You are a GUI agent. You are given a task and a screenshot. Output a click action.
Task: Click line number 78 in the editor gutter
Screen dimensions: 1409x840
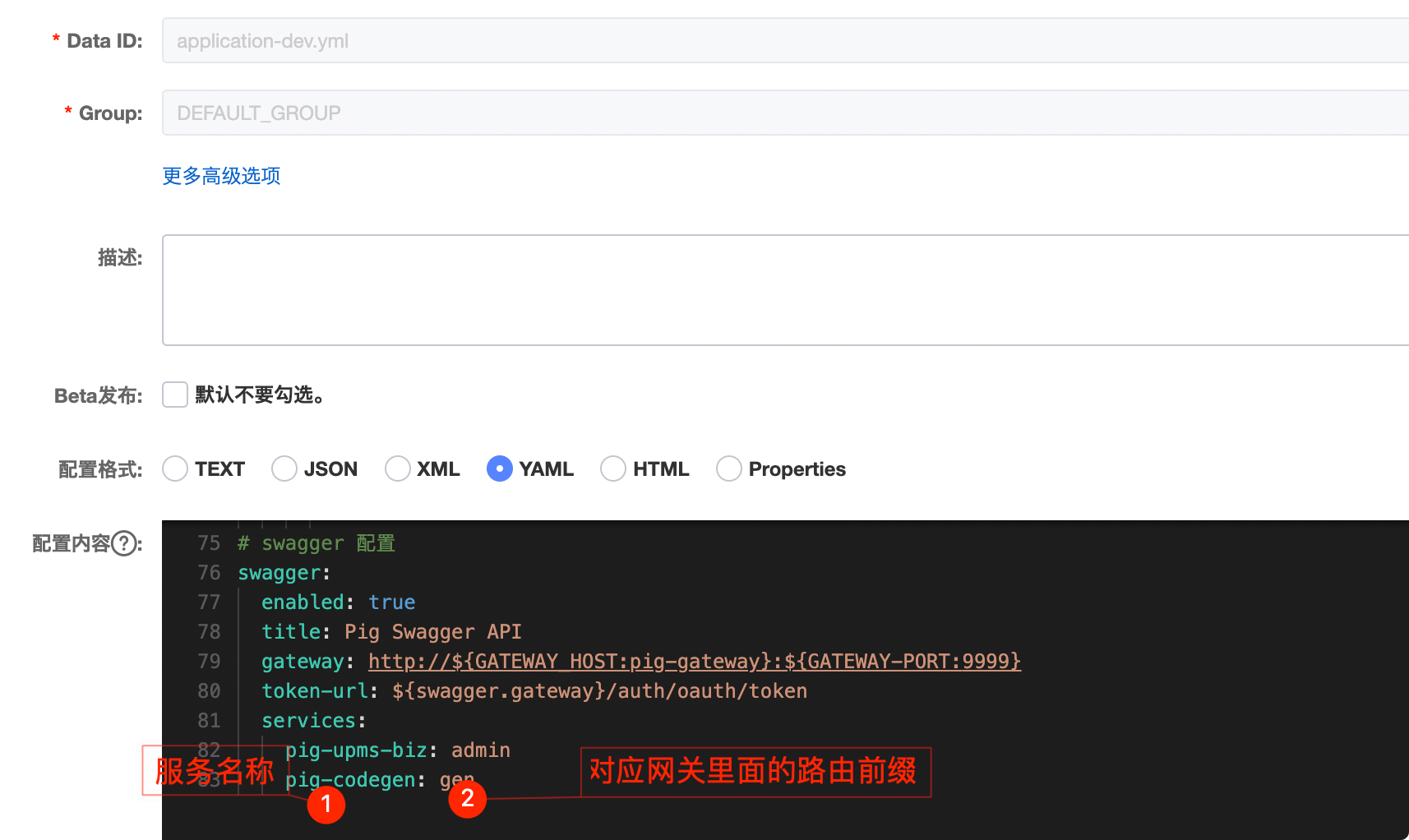[x=209, y=632]
